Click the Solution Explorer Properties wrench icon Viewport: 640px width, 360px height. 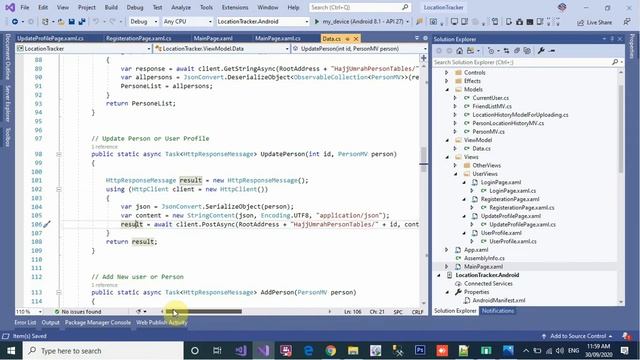coord(541,51)
